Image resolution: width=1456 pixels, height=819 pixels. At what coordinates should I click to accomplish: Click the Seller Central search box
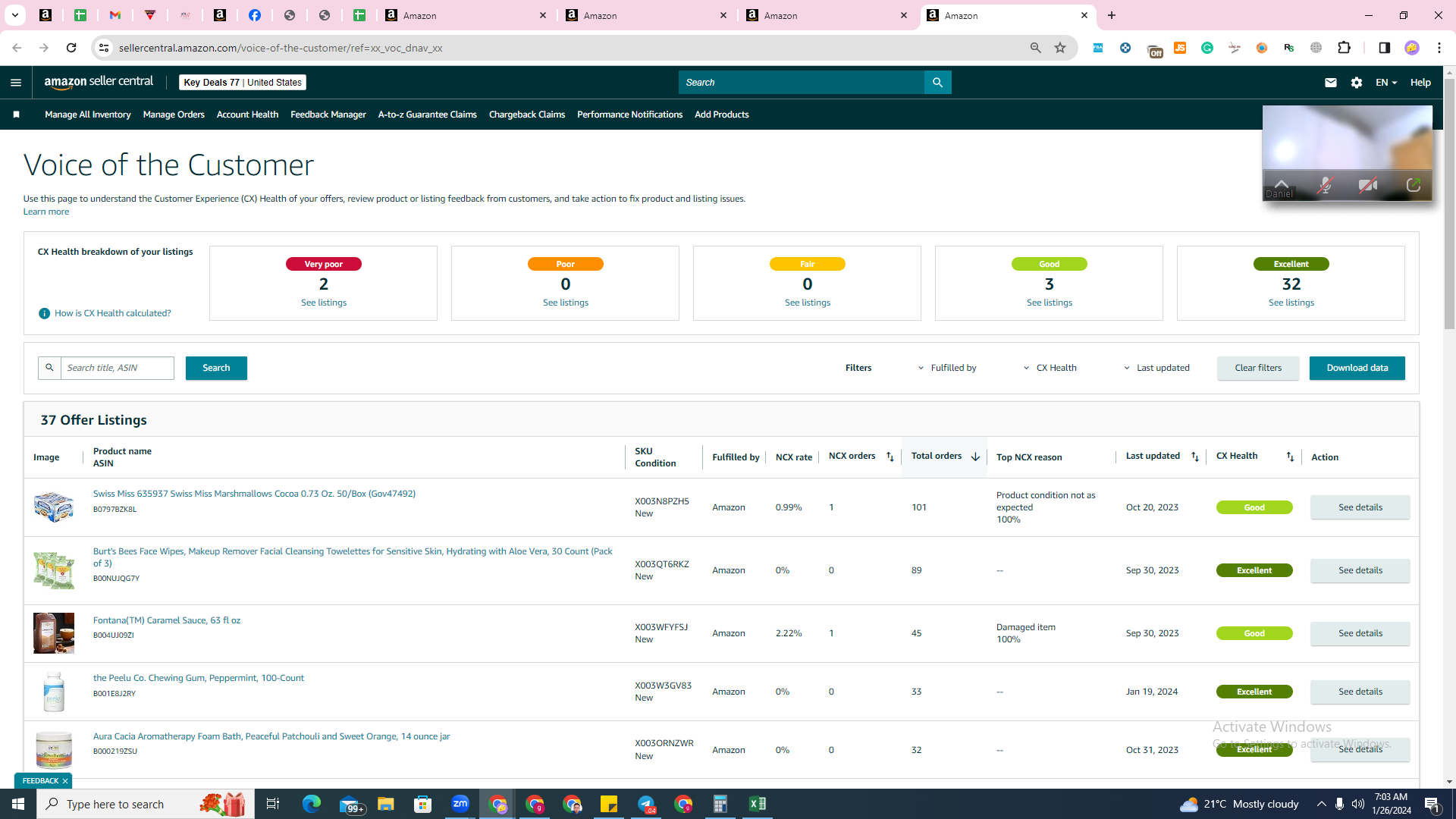click(802, 83)
